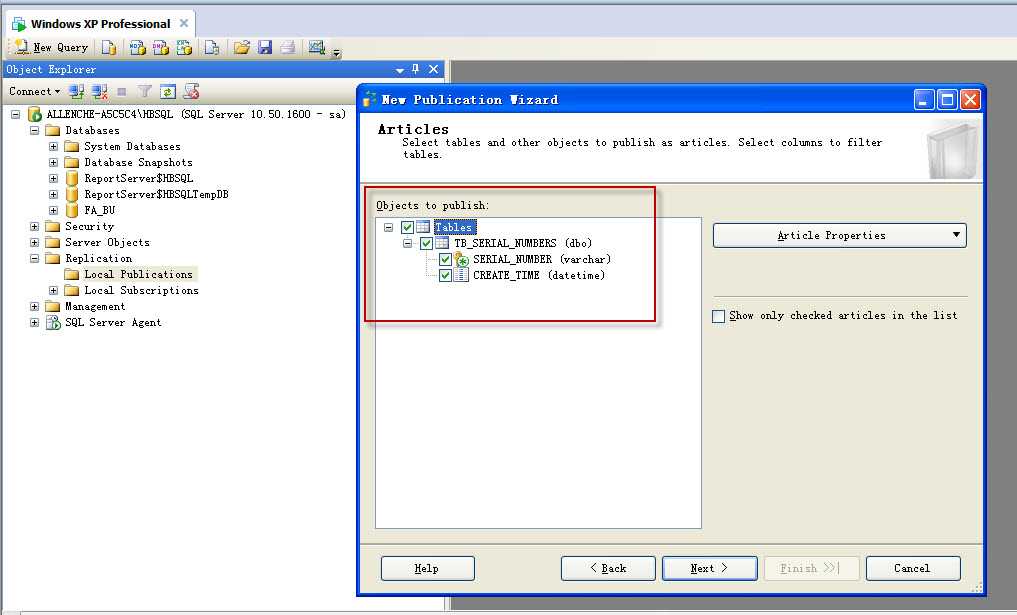Click the Filter funnel icon
This screenshot has height=615, width=1017.
(x=145, y=91)
